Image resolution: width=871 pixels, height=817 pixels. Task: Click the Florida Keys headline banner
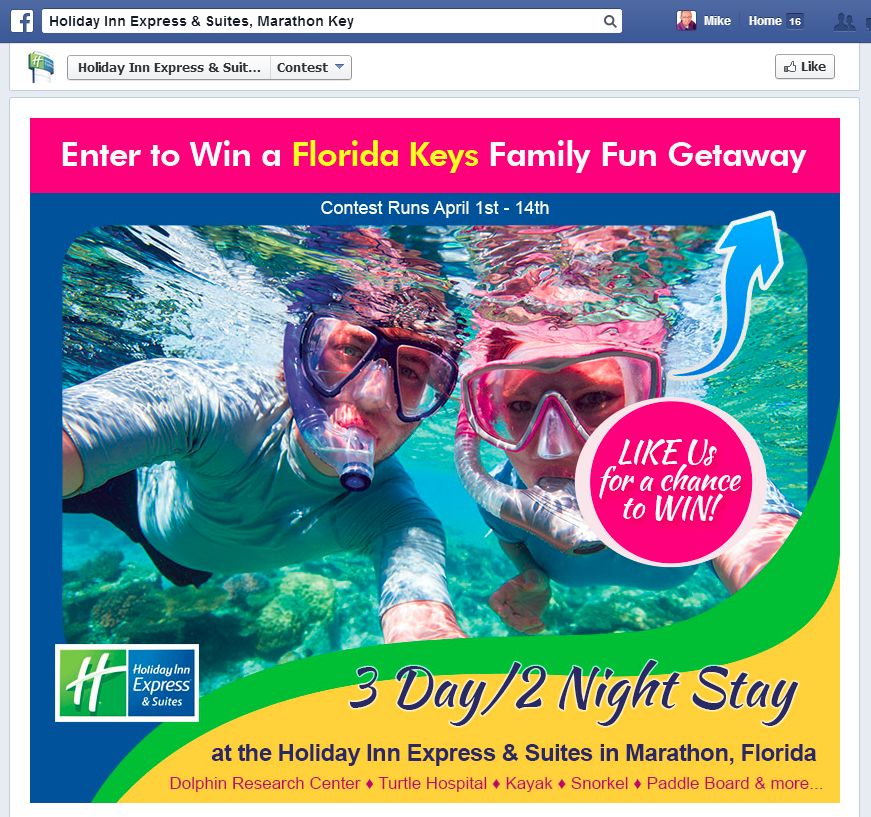(434, 155)
